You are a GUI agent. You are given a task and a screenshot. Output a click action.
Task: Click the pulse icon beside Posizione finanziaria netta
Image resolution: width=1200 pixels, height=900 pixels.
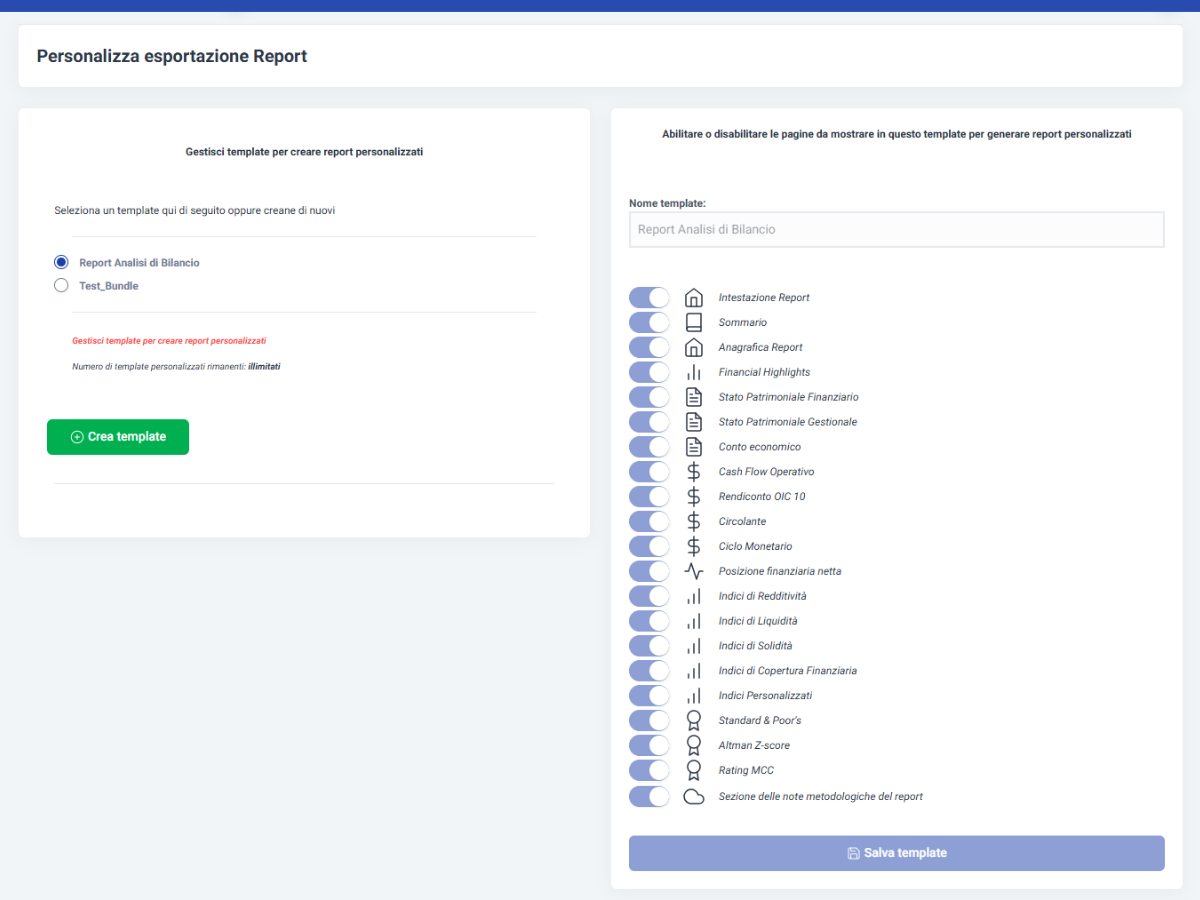coord(694,572)
